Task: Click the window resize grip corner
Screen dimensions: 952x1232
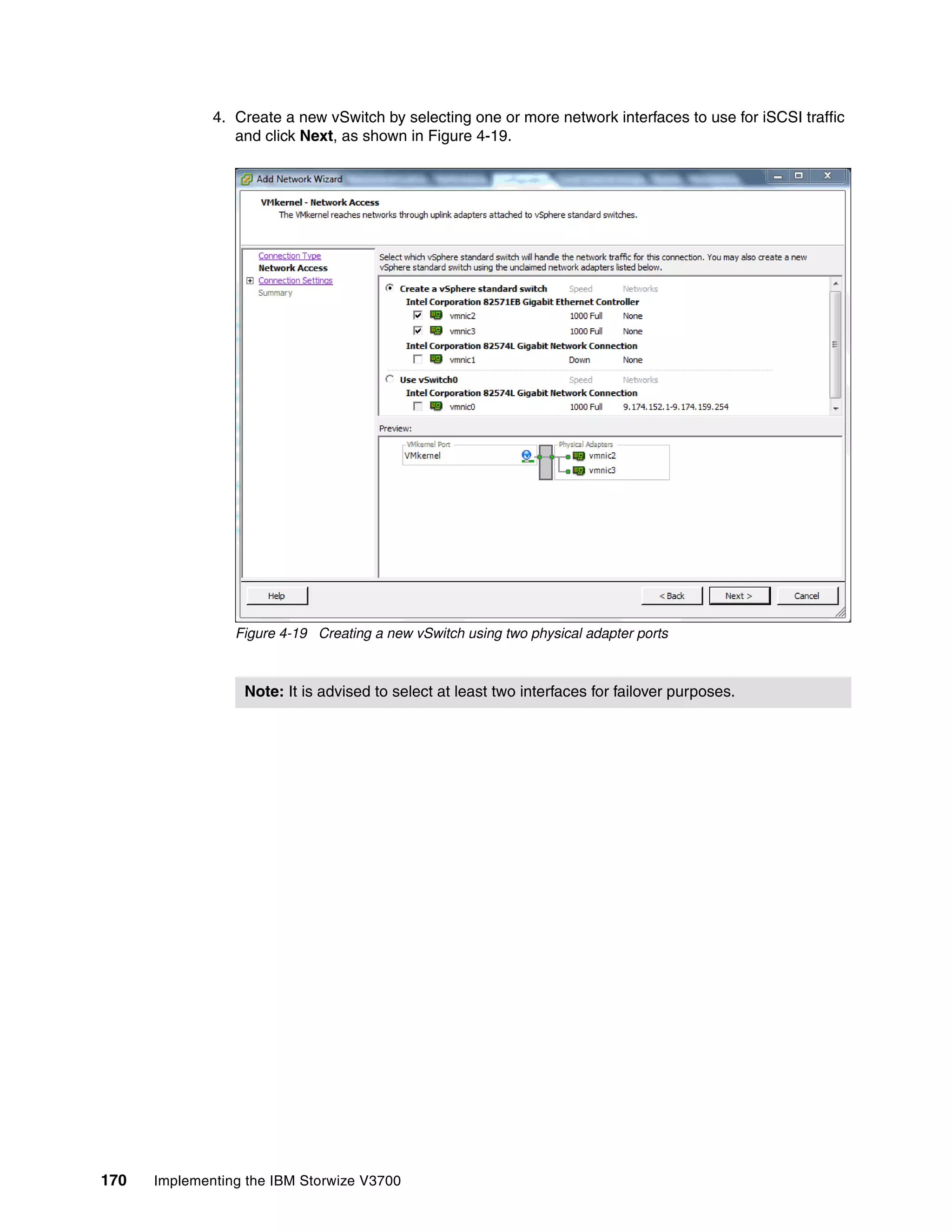Action: pos(840,613)
